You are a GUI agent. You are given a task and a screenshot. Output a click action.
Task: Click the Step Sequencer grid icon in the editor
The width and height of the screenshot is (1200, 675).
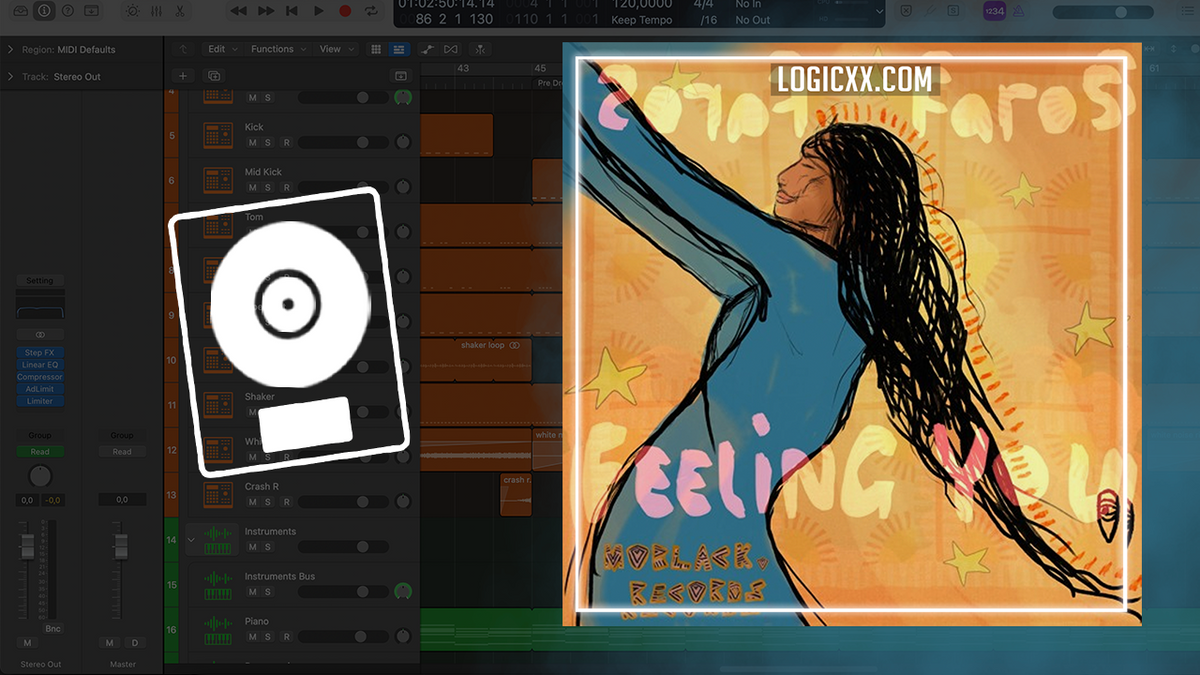pos(377,49)
